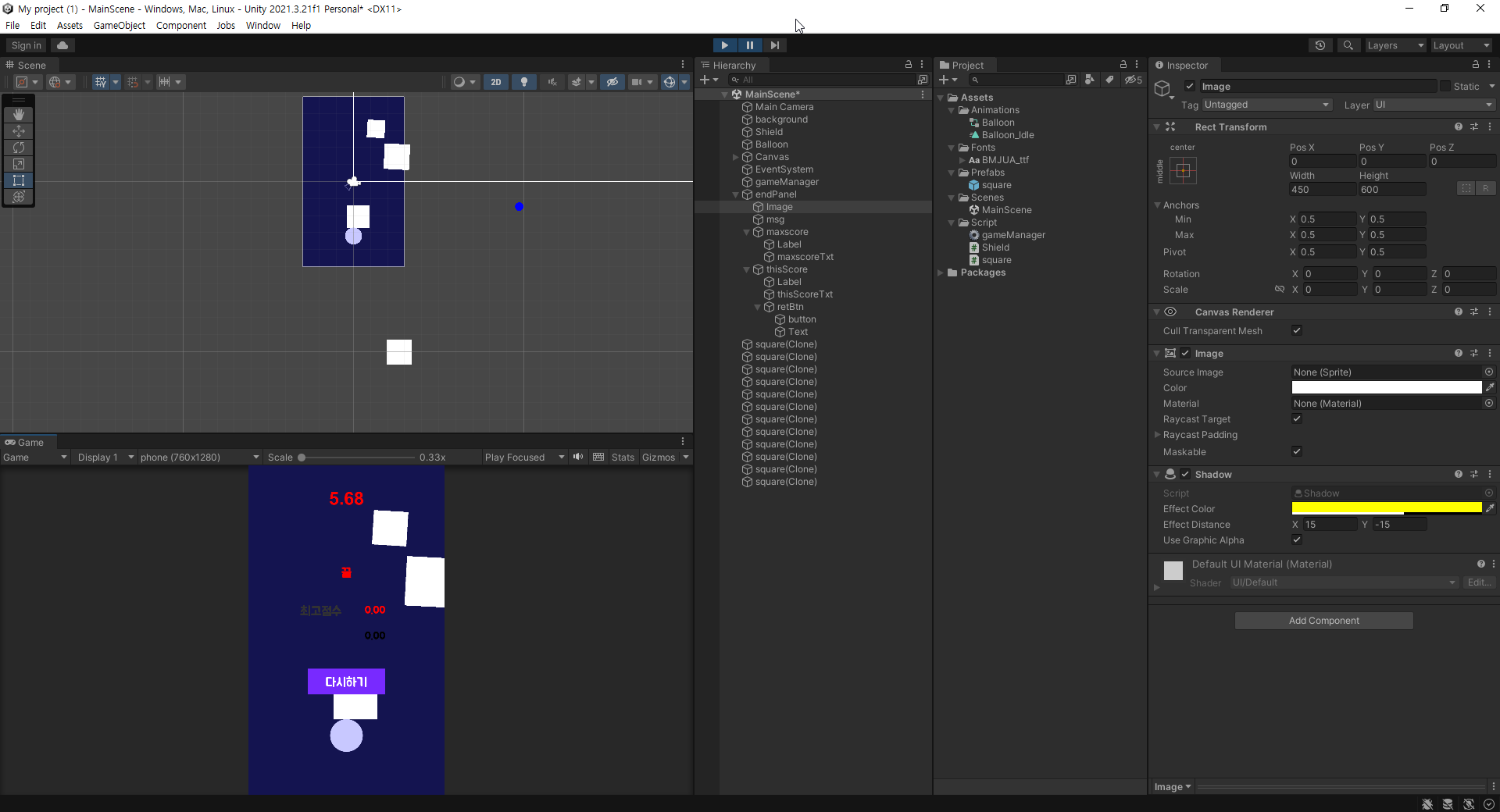The image size is (1500, 812).
Task: Toggle Use Graphic Alpha checkbox
Action: click(x=1297, y=540)
